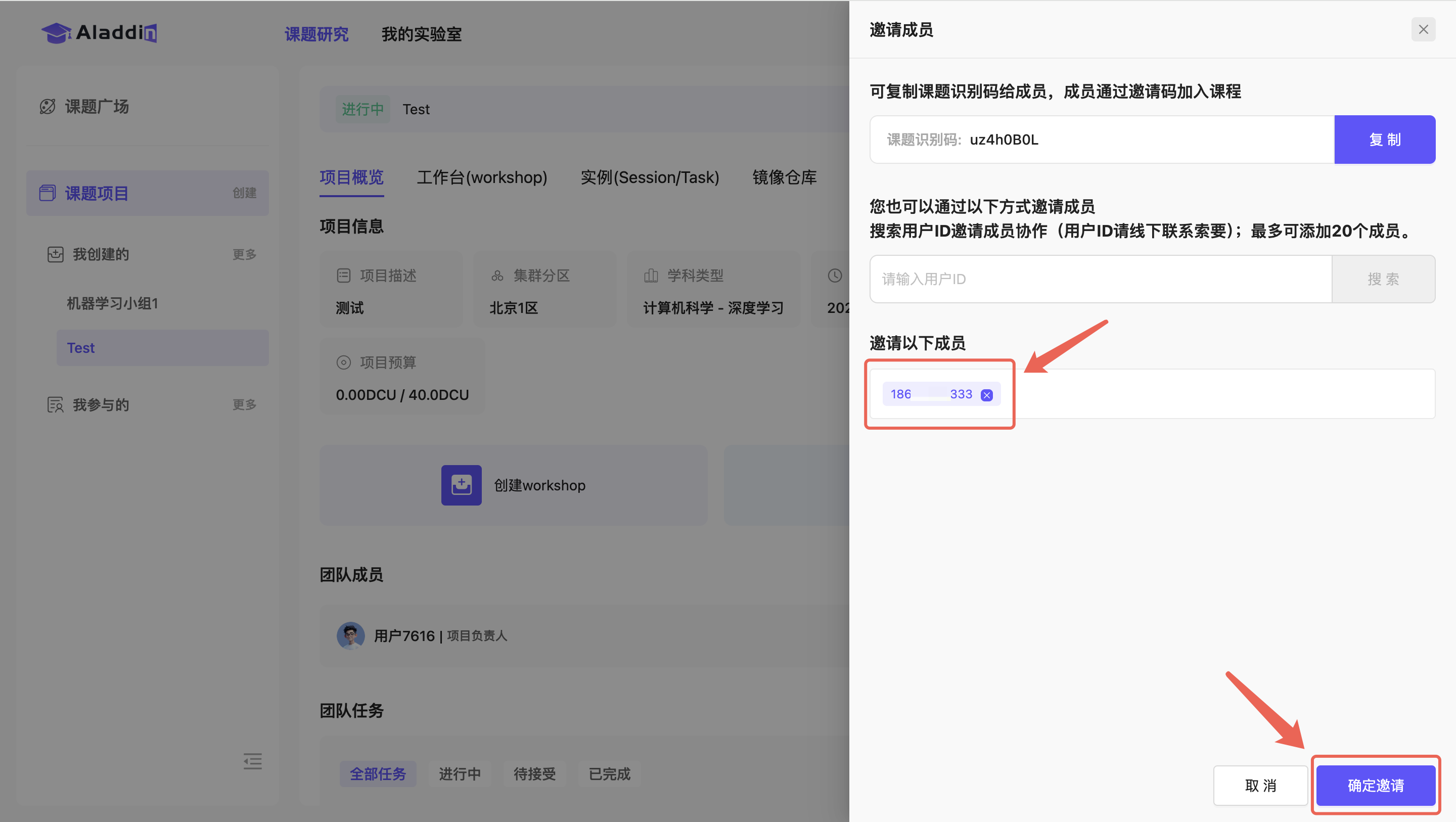Click the 取消 button
The width and height of the screenshot is (1456, 822).
pyautogui.click(x=1260, y=785)
